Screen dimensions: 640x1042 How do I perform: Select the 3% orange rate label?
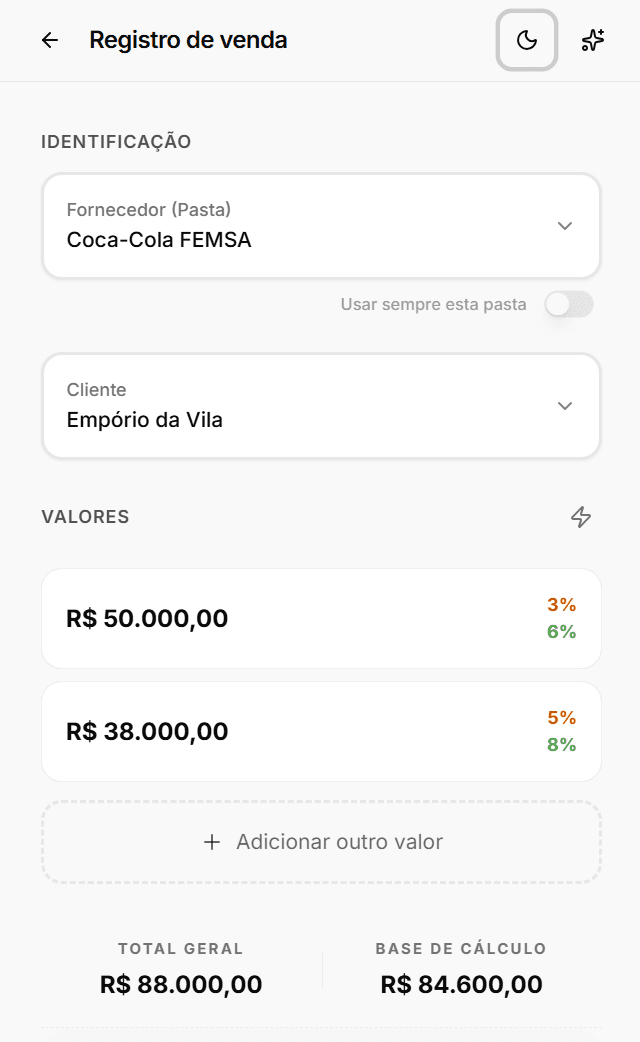pos(561,605)
